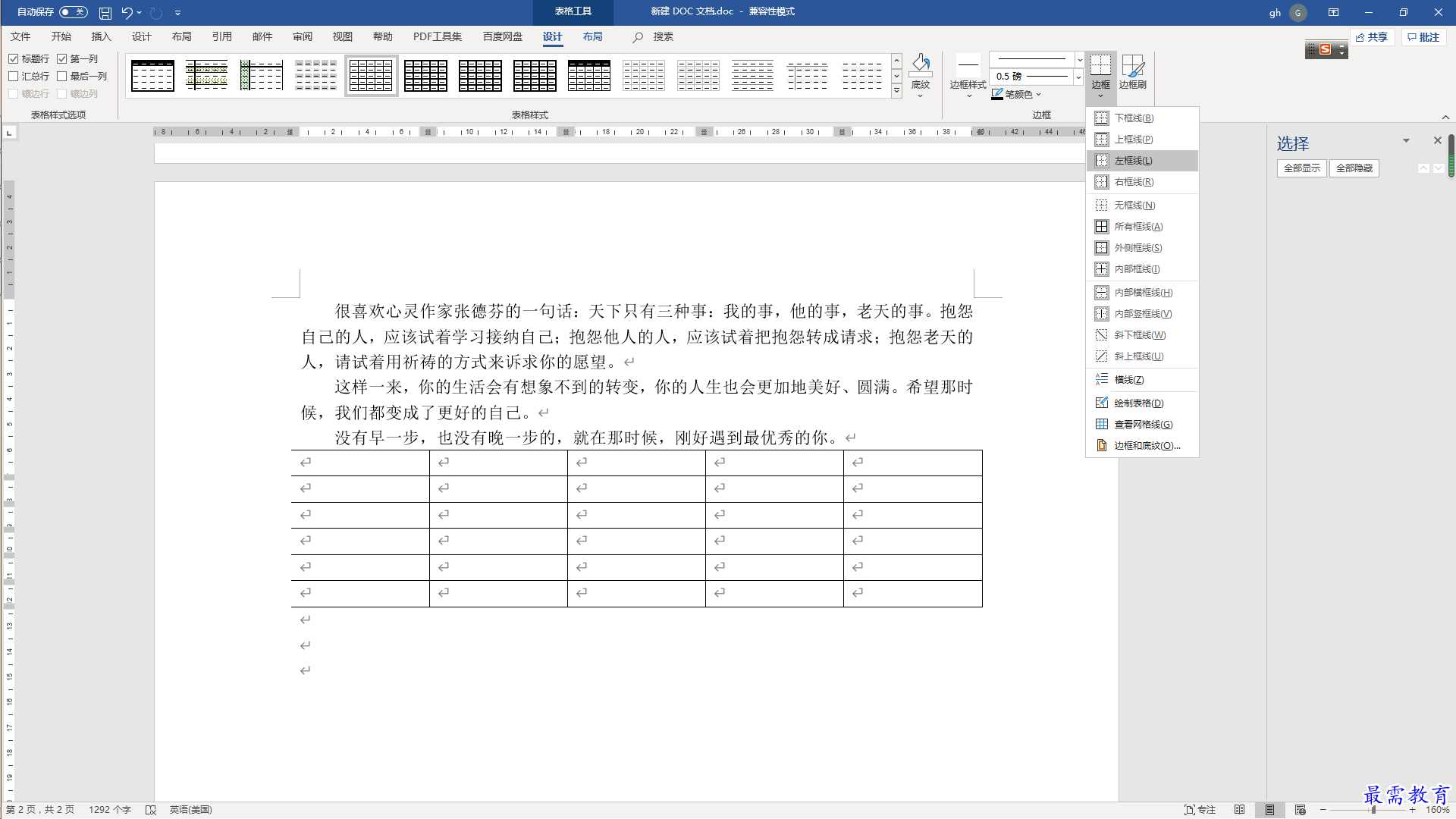This screenshot has height=819, width=1456.
Task: Click the first cell of the table
Action: 360,463
